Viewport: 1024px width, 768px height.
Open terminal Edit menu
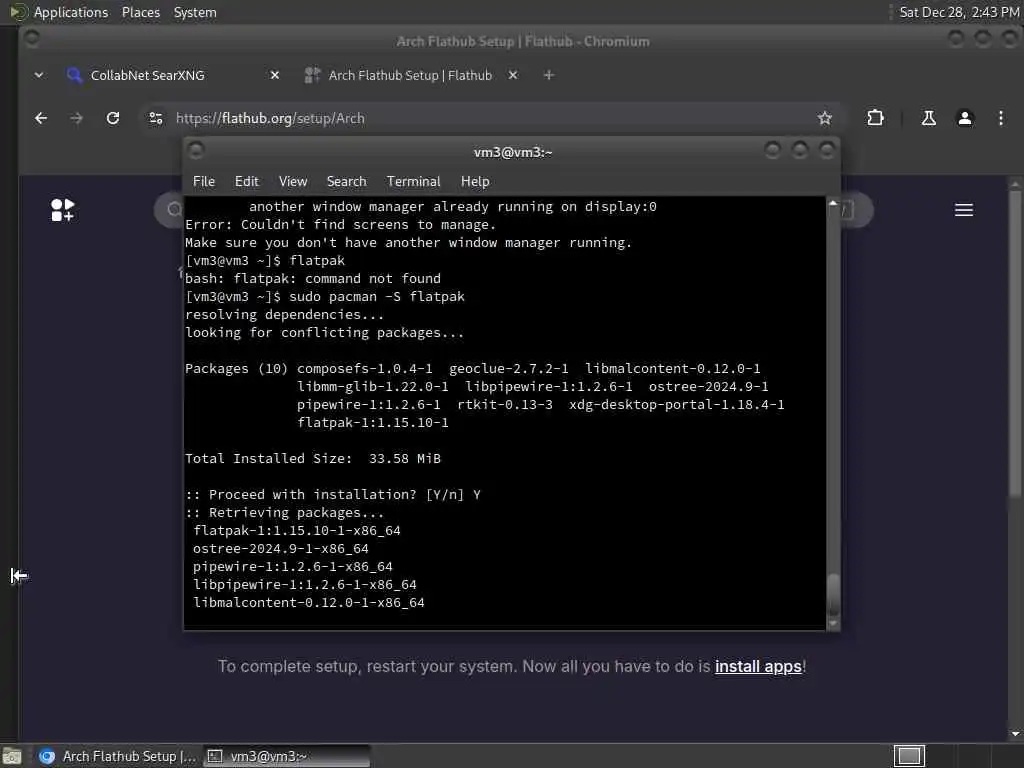tap(247, 182)
